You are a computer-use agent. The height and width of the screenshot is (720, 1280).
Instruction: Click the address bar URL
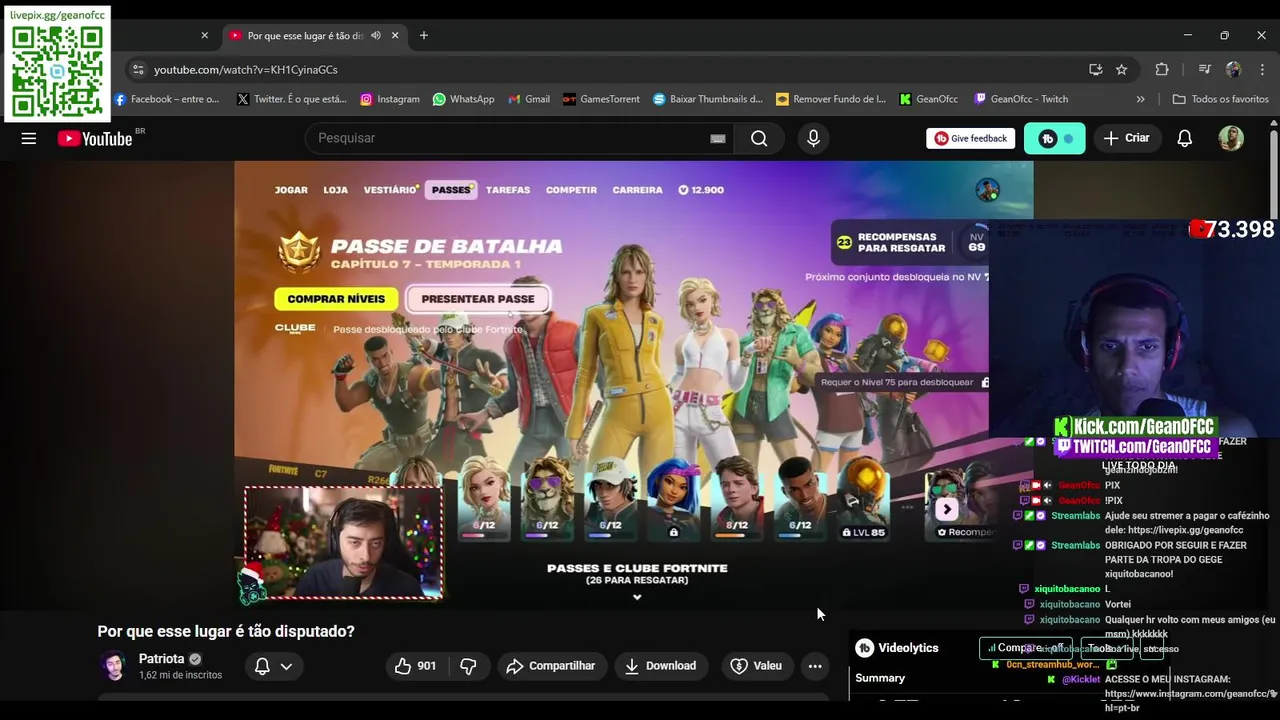click(245, 70)
